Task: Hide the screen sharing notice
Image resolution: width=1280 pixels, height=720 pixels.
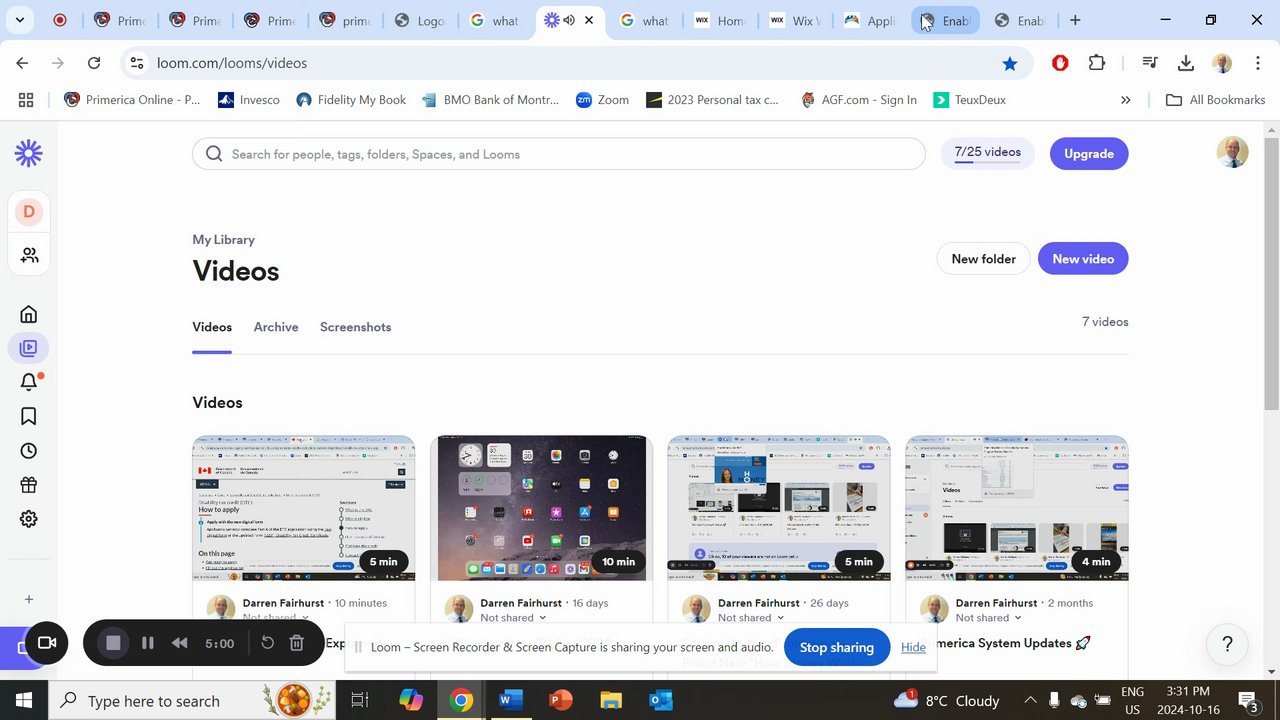Action: [913, 648]
